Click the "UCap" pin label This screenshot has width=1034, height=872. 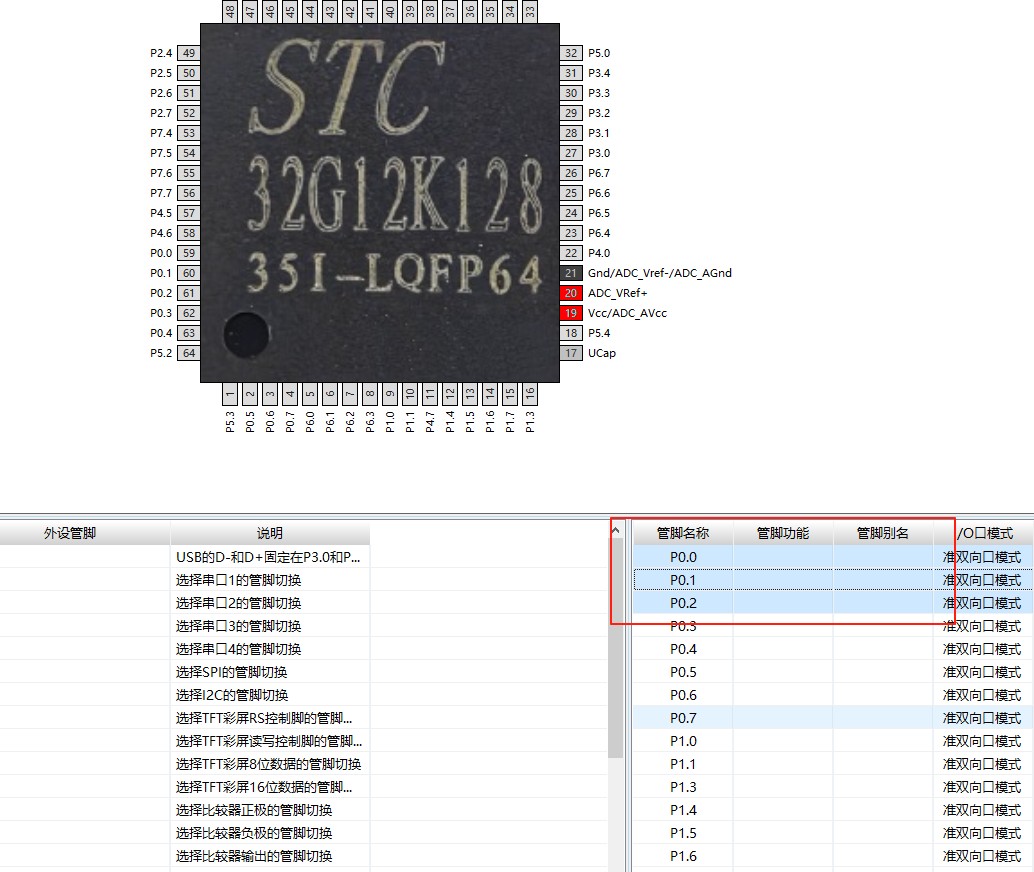[601, 353]
